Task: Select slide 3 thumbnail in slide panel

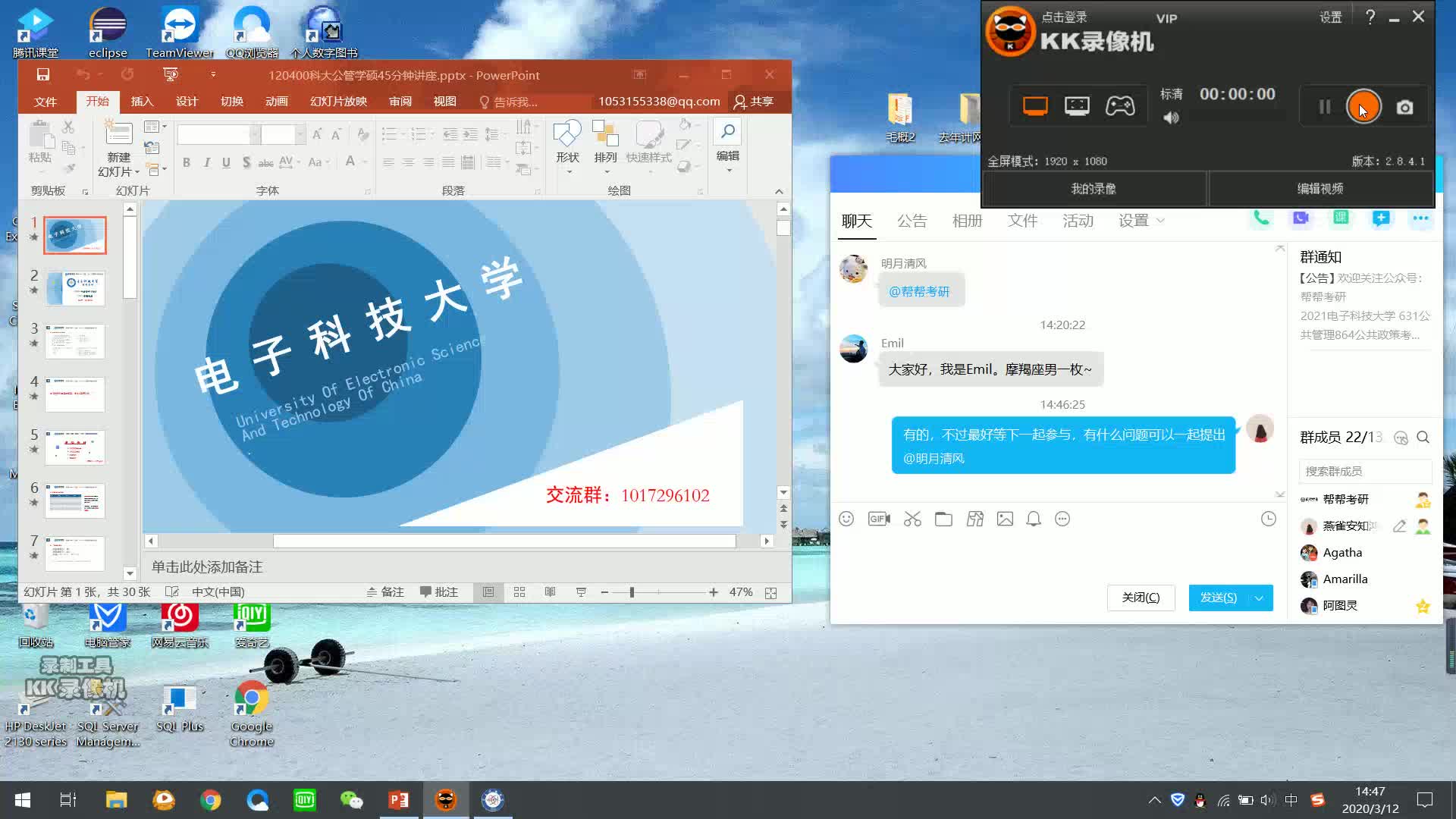Action: (x=75, y=341)
